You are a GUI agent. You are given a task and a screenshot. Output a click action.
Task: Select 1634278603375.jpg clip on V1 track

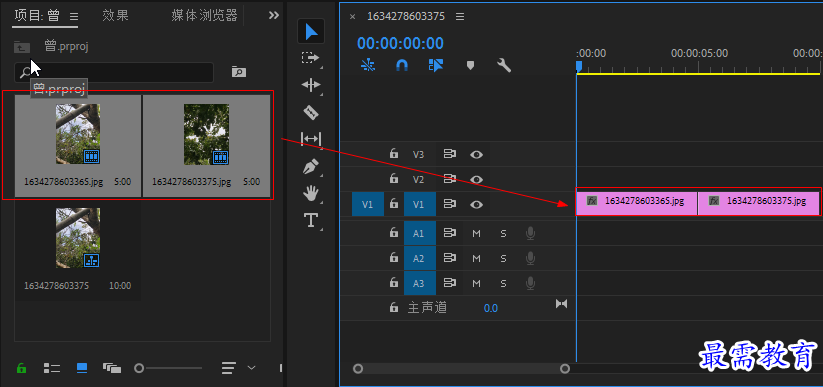coord(758,203)
